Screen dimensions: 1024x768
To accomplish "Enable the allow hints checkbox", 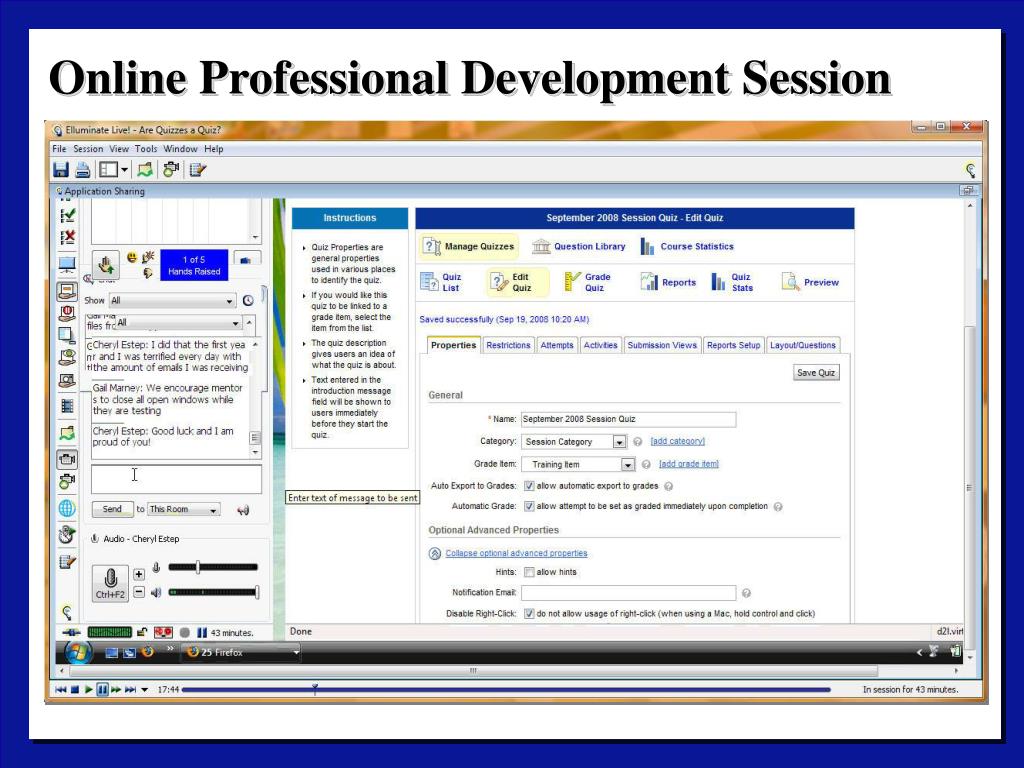I will (529, 571).
